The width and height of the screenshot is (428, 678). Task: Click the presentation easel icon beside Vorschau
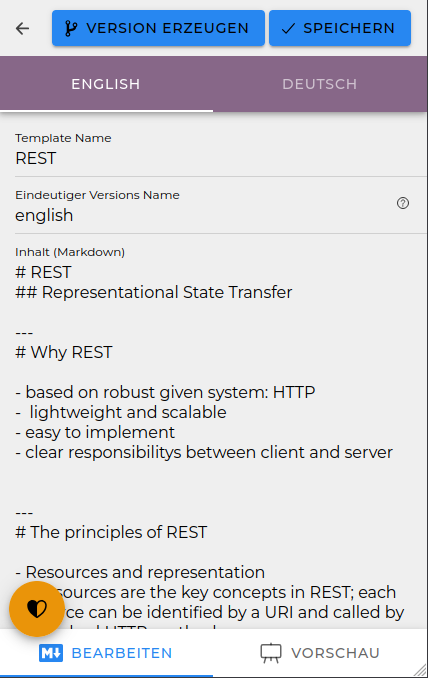[271, 653]
